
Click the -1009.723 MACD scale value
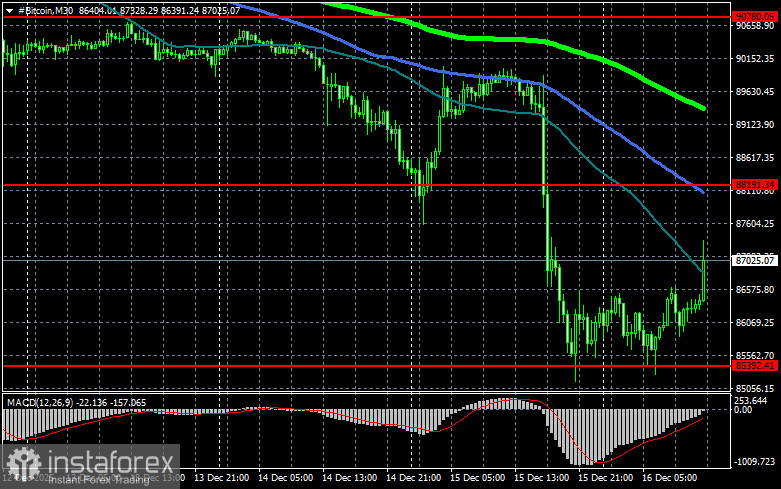pyautogui.click(x=754, y=462)
